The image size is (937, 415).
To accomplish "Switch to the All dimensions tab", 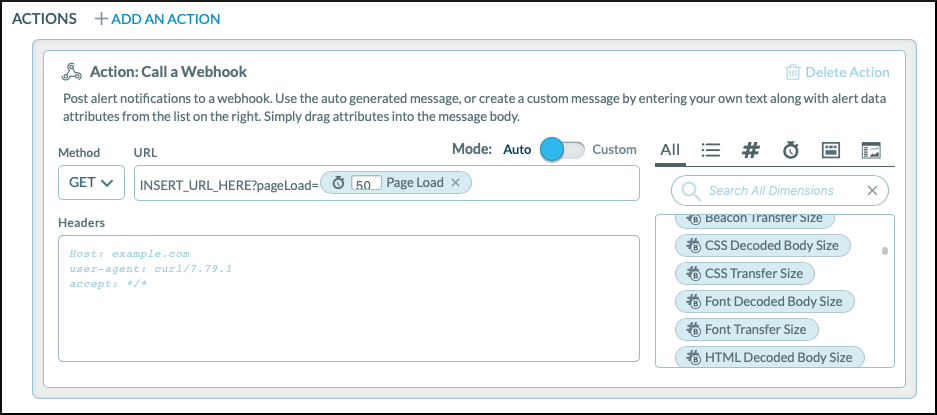I will [670, 150].
